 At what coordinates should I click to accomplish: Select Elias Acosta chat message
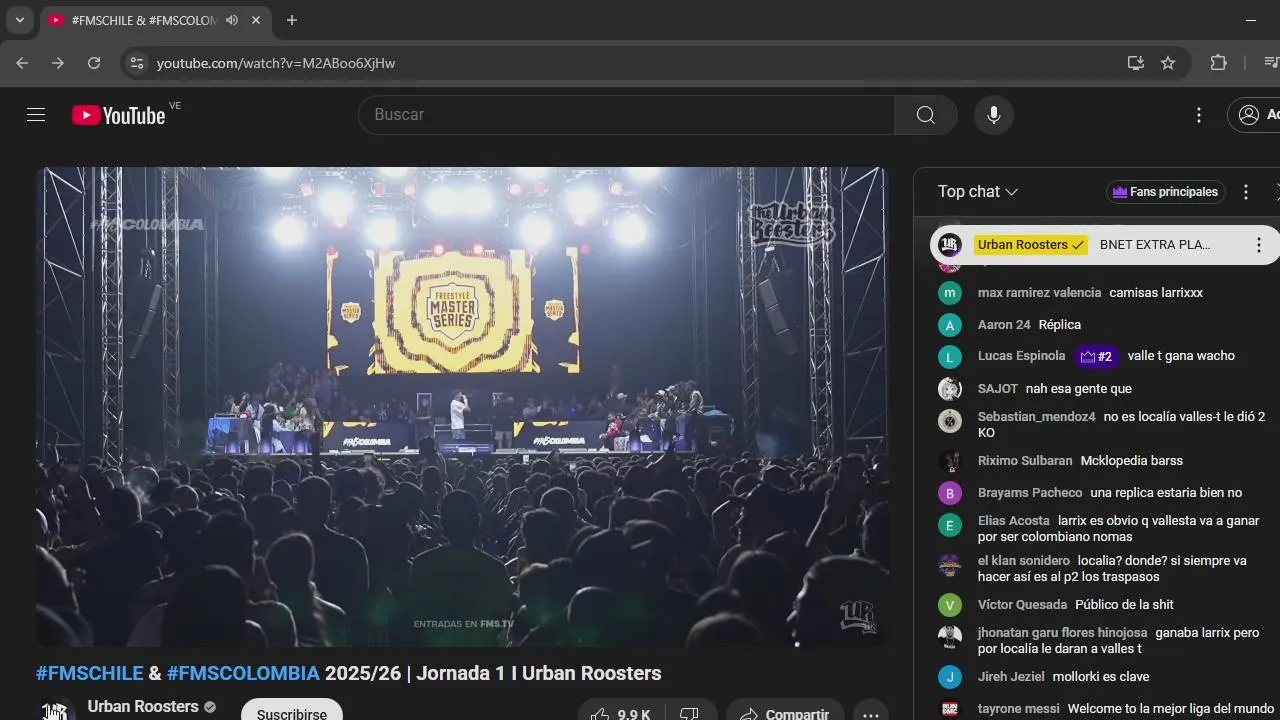(x=1097, y=529)
